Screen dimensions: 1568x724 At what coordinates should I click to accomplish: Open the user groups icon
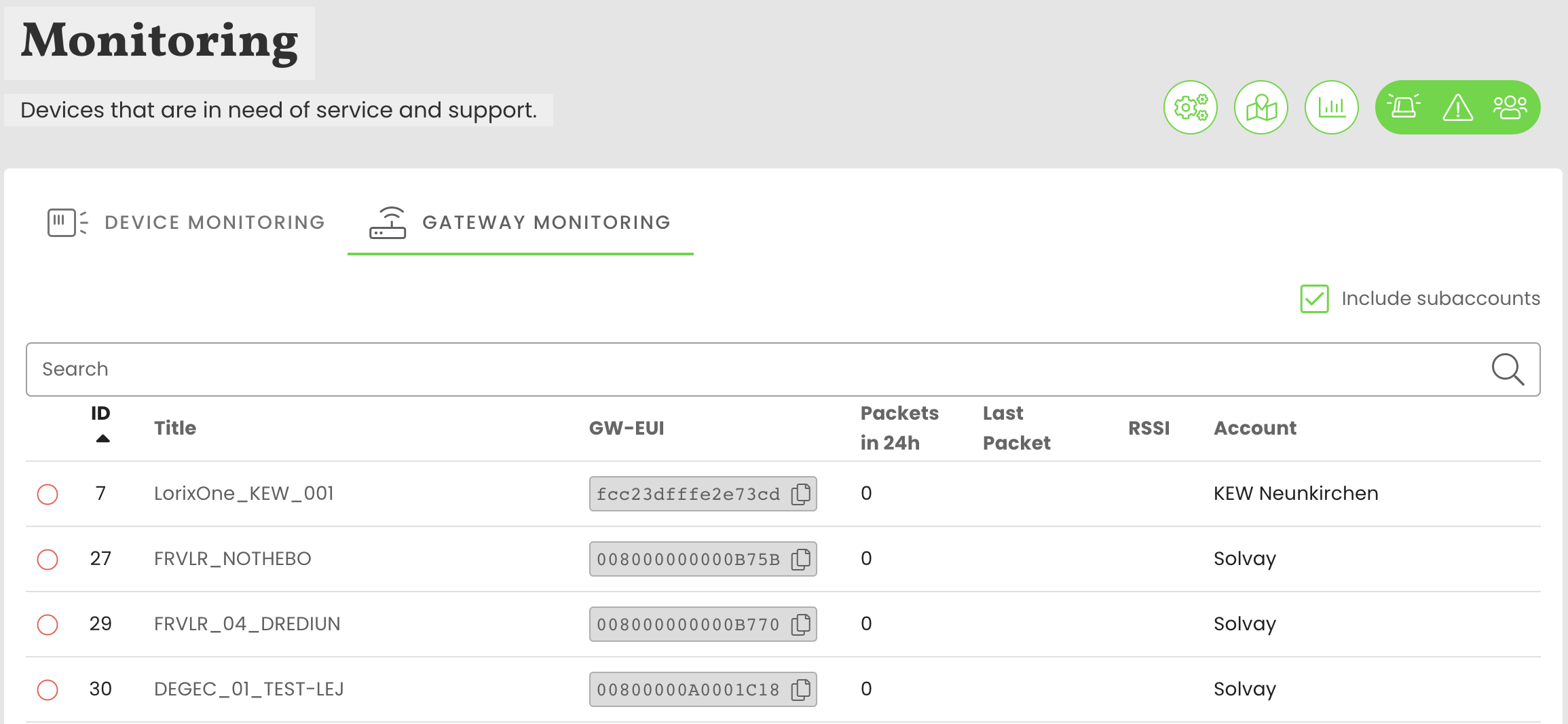point(1510,107)
